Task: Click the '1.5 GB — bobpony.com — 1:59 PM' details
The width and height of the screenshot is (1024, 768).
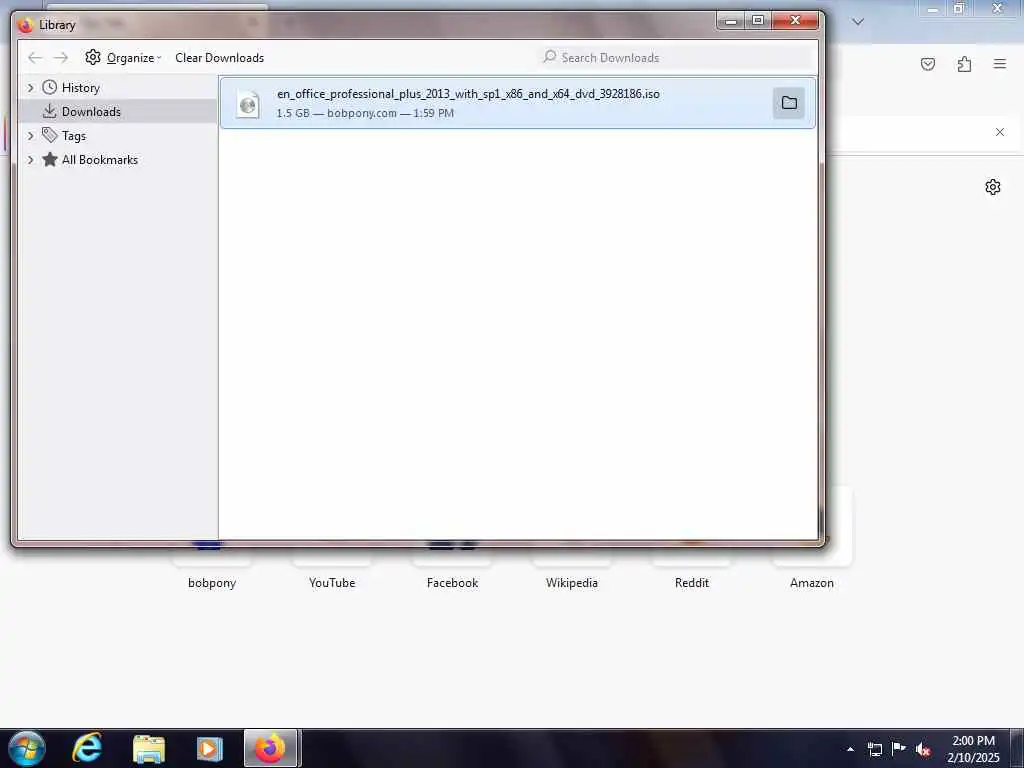Action: coord(365,113)
